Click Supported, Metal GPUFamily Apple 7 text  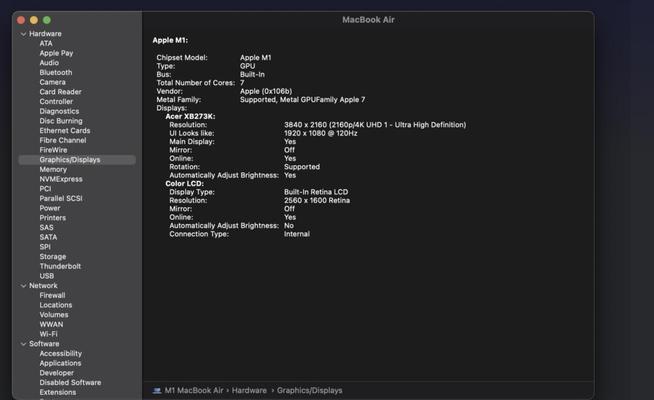(x=302, y=100)
